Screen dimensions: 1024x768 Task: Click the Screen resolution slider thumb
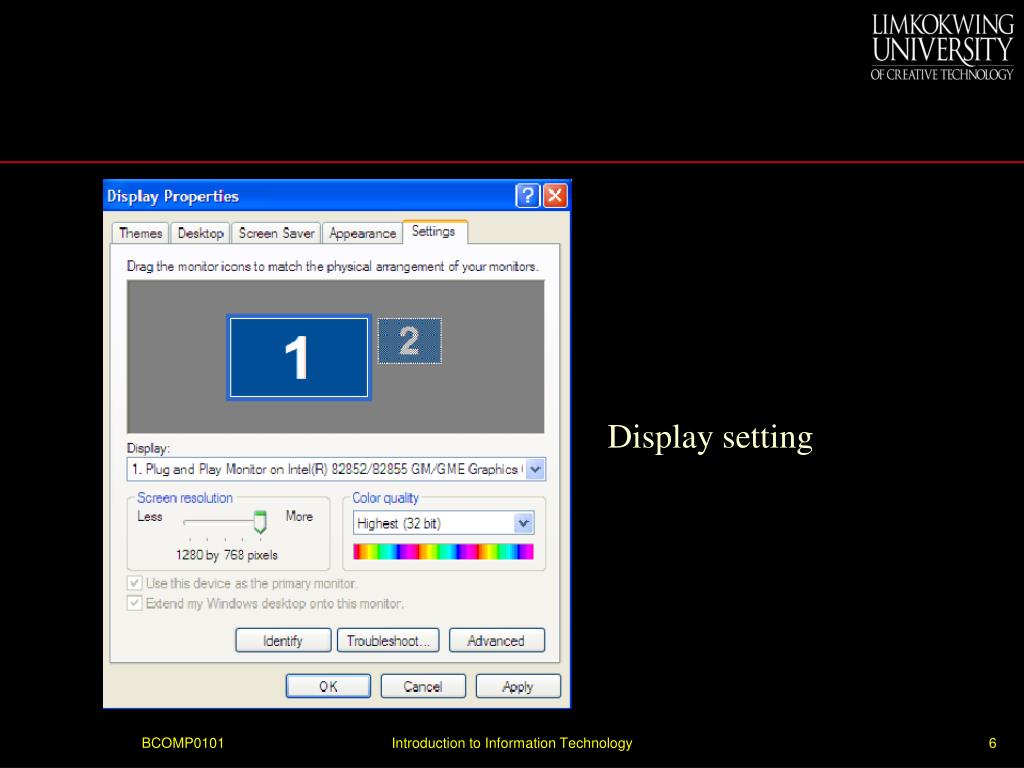(260, 522)
